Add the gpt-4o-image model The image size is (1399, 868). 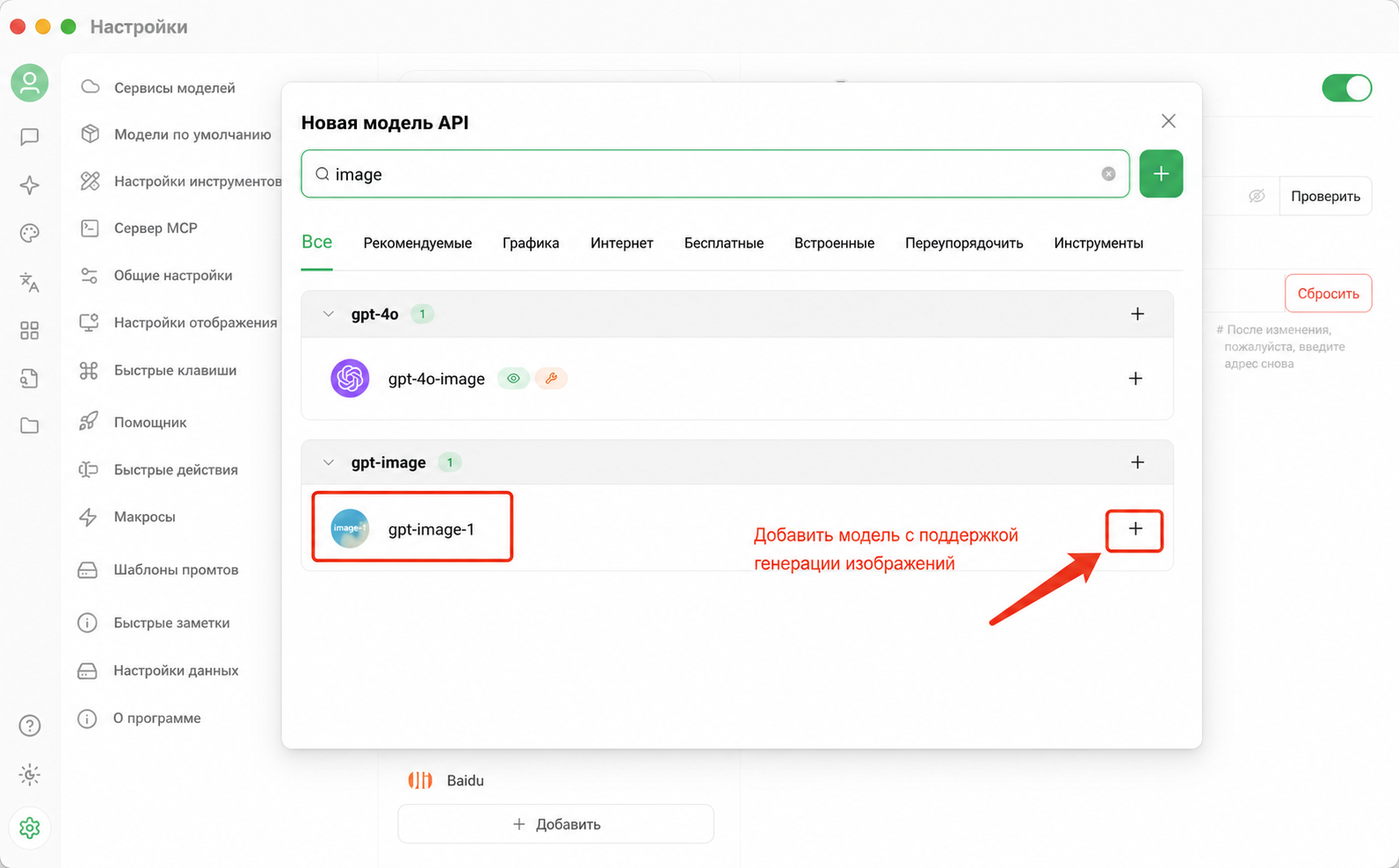pyautogui.click(x=1135, y=379)
